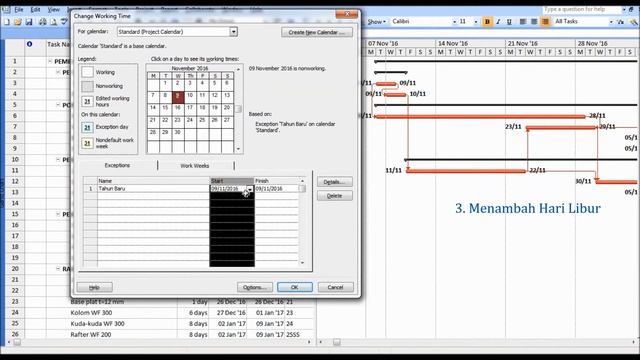Click the AutoFilter funnel icon
This screenshot has width=640, height=360.
coord(620,22)
